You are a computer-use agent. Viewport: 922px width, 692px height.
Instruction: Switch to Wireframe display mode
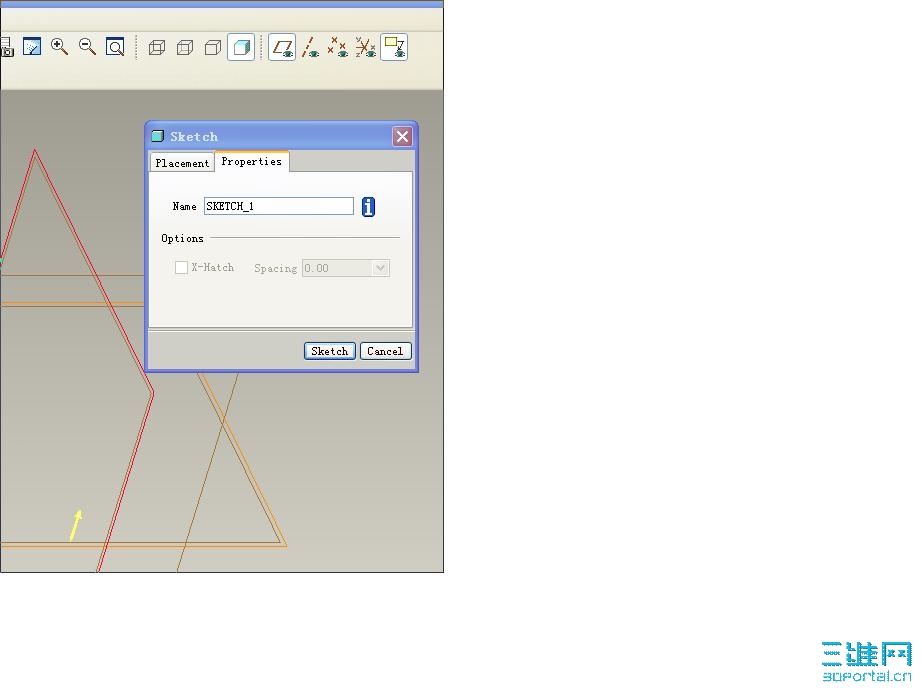156,47
